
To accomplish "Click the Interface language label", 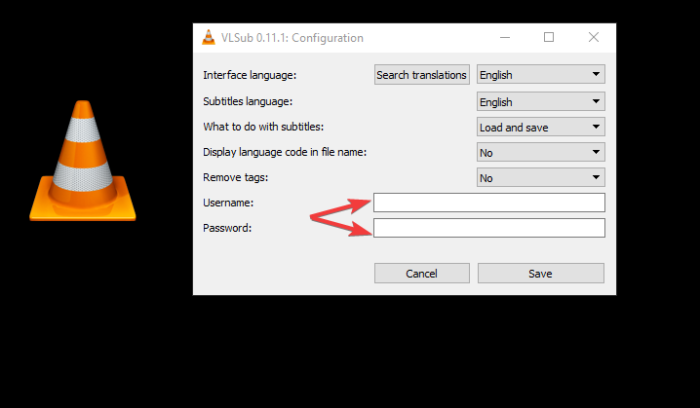I will [x=250, y=75].
